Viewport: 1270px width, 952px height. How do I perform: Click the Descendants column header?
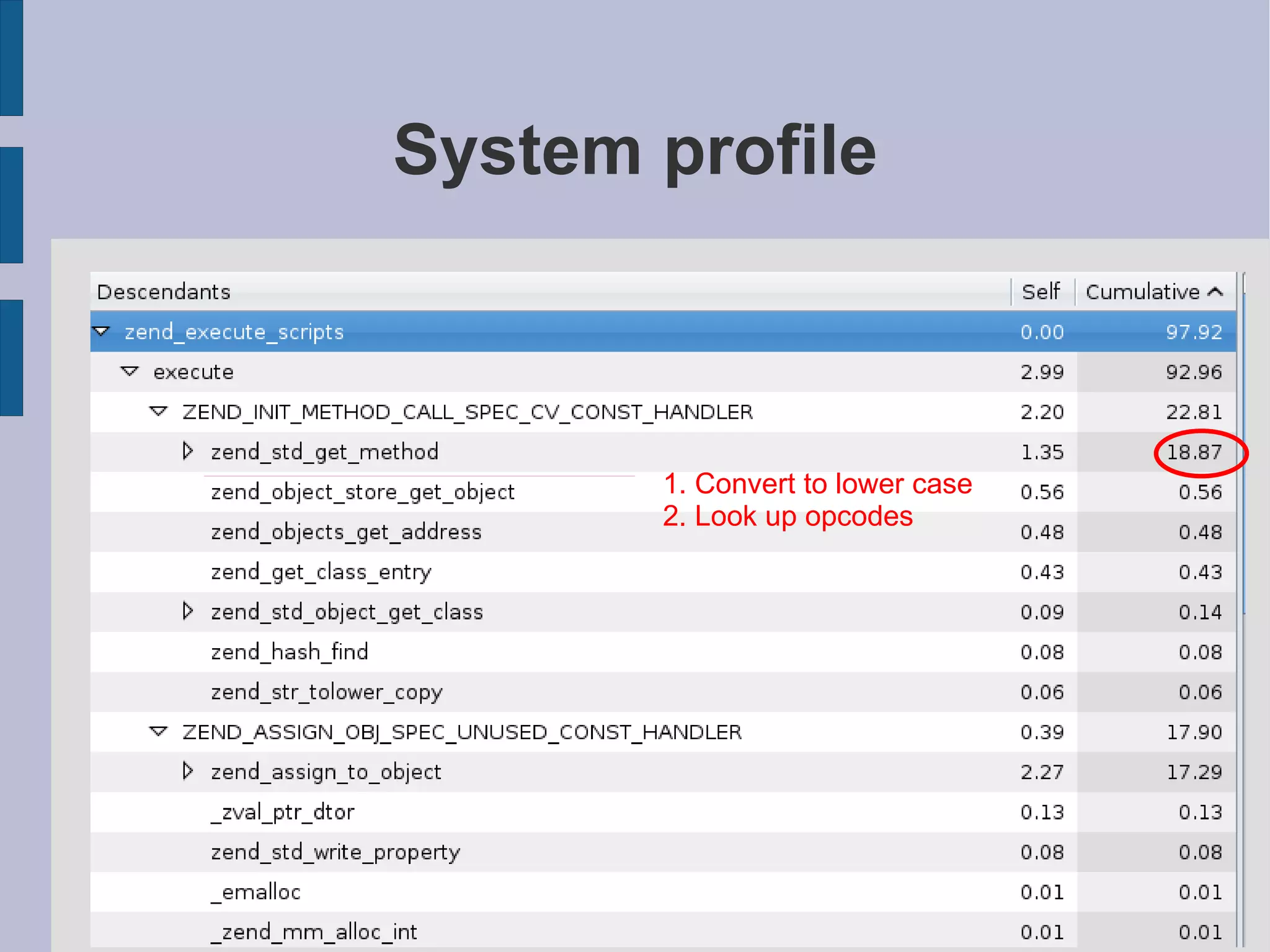(x=164, y=291)
